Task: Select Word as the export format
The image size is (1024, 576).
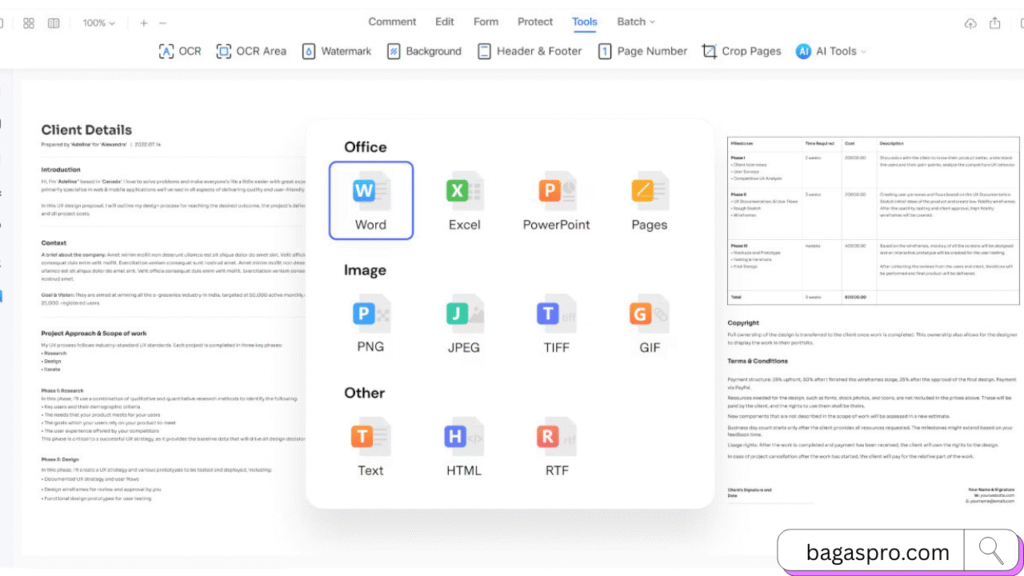Action: coord(370,200)
